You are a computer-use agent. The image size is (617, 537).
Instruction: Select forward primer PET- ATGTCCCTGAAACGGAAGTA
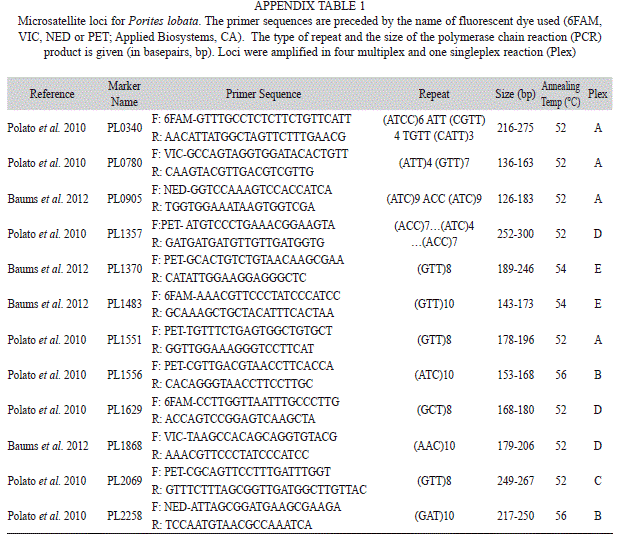tap(248, 225)
